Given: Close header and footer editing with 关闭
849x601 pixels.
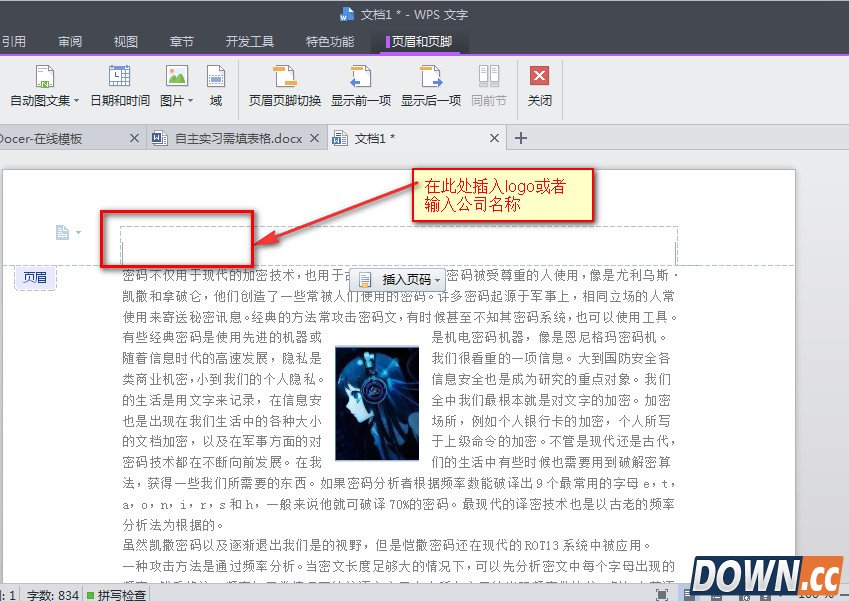Looking at the screenshot, I should click(x=538, y=88).
